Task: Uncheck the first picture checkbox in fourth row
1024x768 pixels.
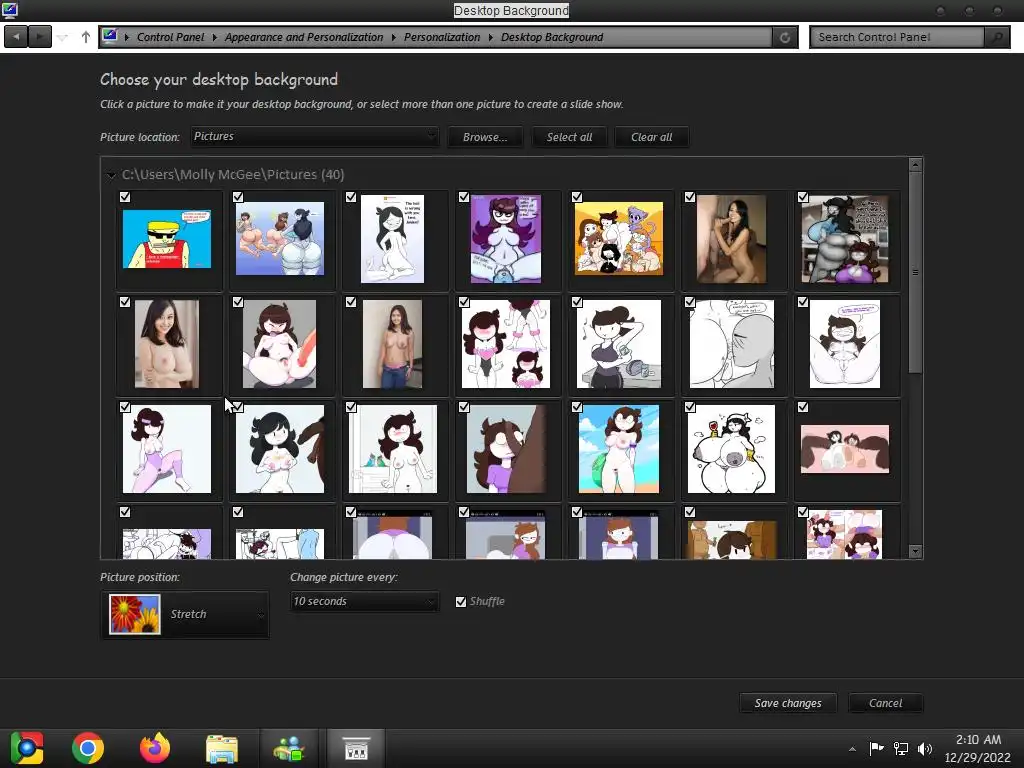Action: pyautogui.click(x=125, y=512)
